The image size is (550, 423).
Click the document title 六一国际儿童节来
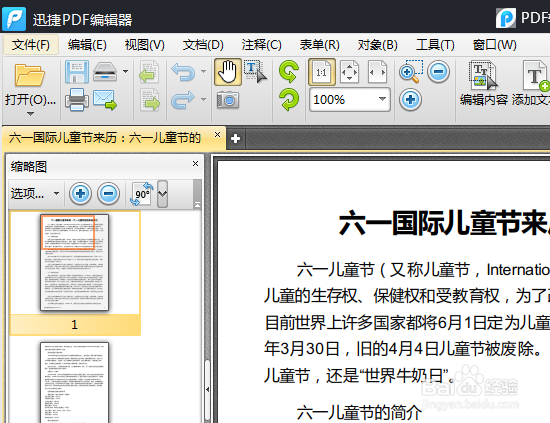[x=444, y=223]
